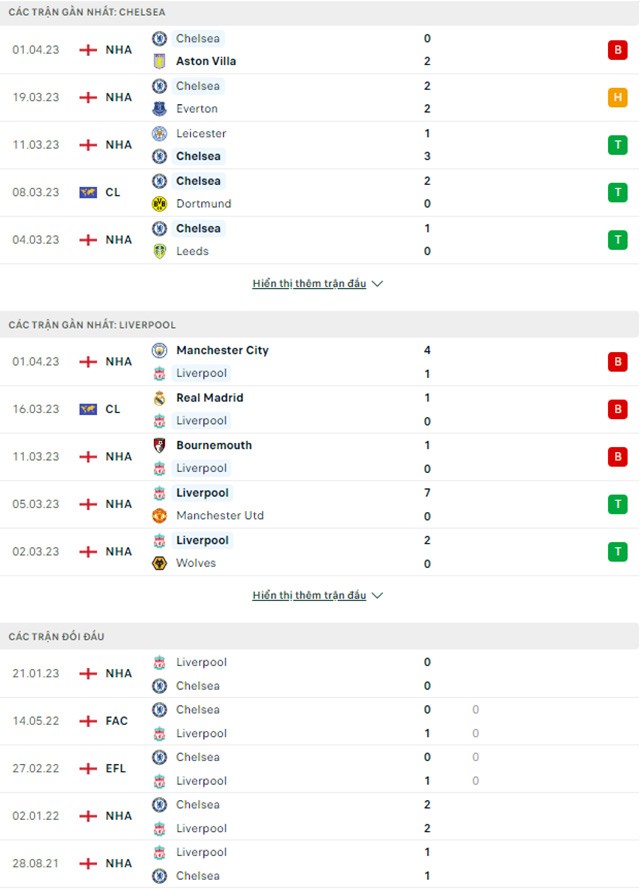
Task: Click green T badge for Manchester Utd match
Action: pos(617,504)
